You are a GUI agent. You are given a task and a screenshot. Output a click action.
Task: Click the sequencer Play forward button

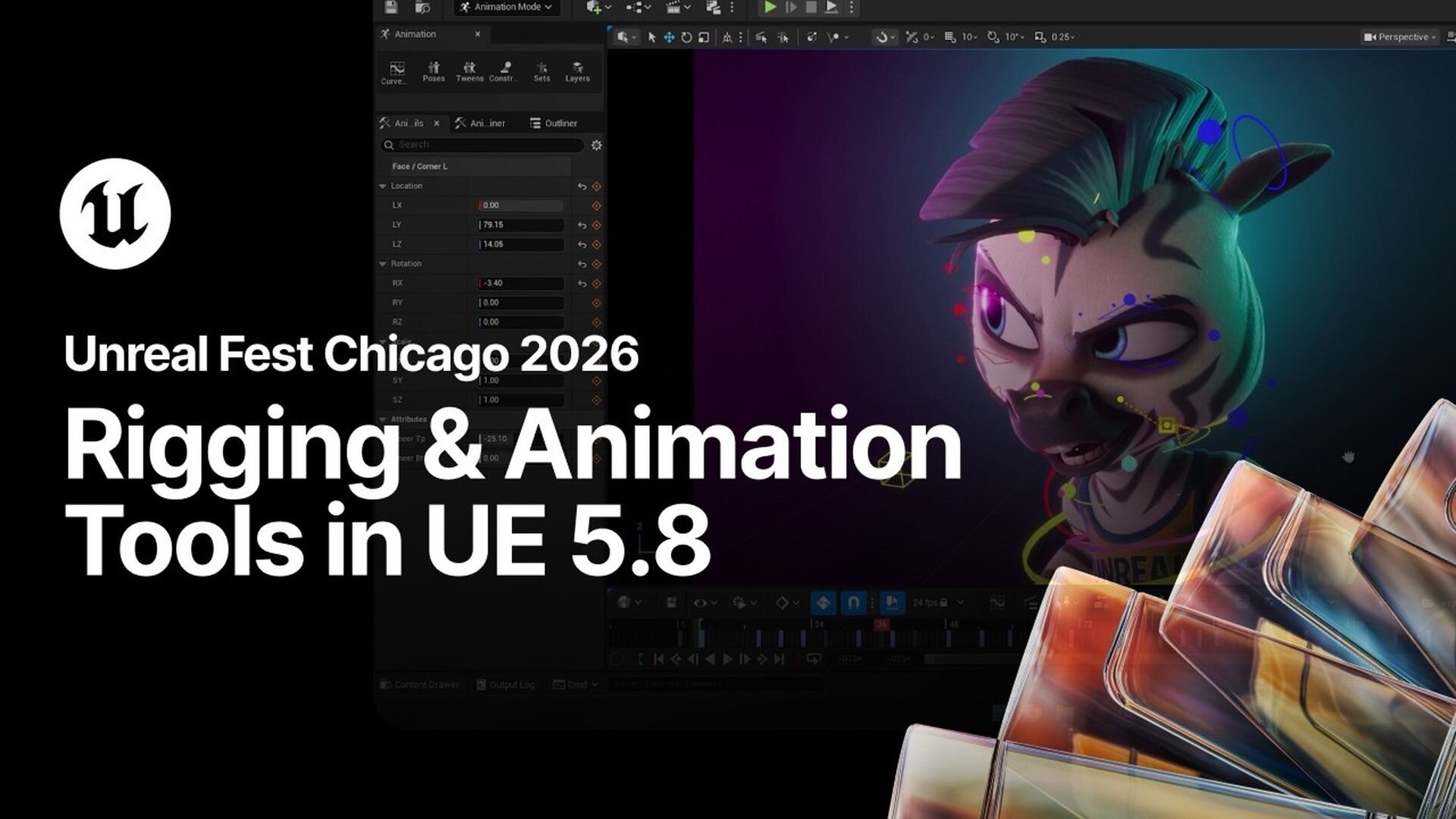pyautogui.click(x=727, y=659)
